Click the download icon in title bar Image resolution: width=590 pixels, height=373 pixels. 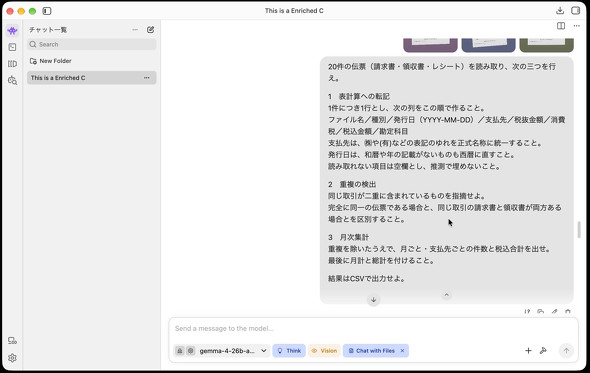[560, 11]
